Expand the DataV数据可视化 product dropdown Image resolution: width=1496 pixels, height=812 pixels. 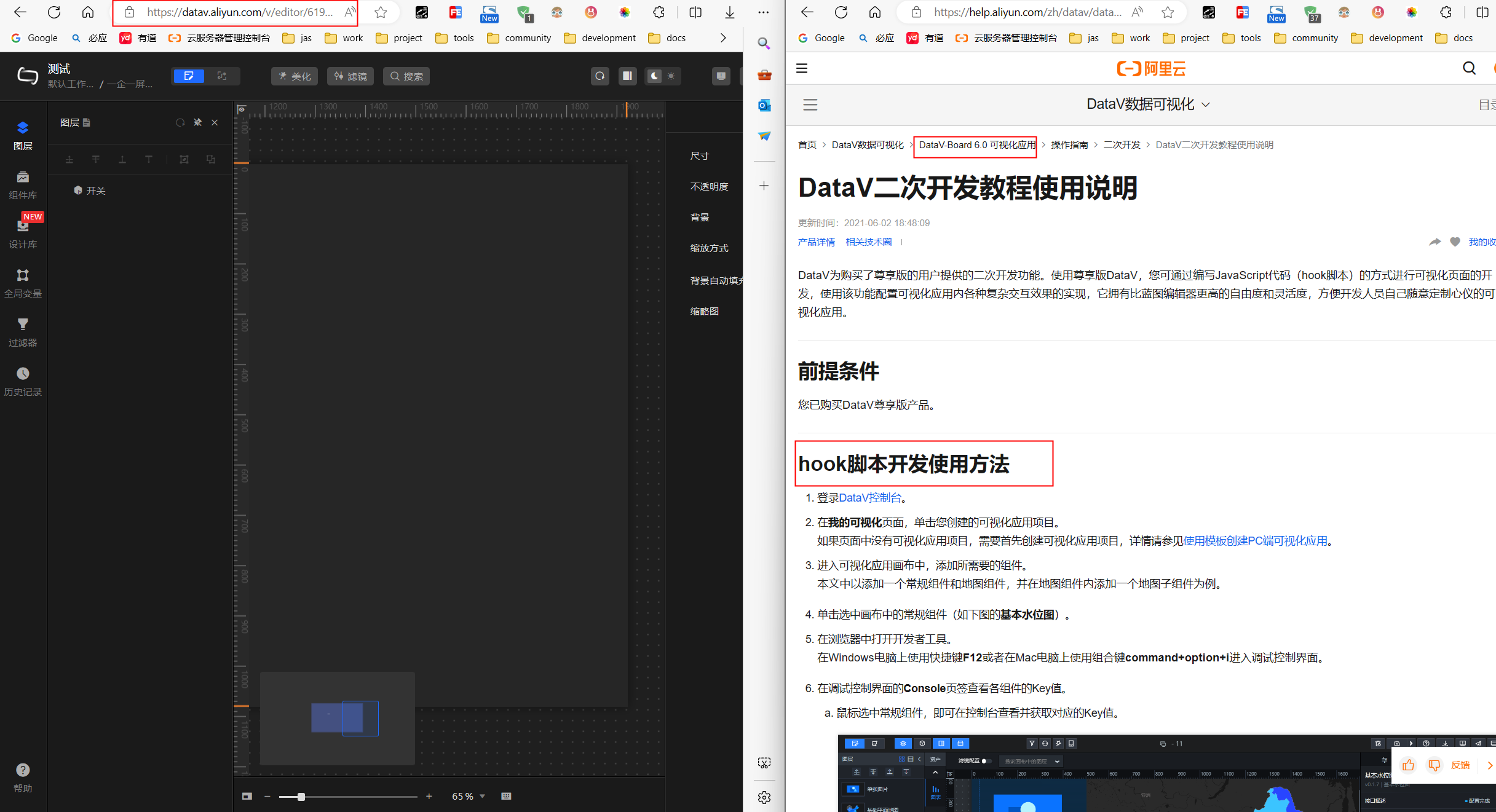click(1148, 104)
